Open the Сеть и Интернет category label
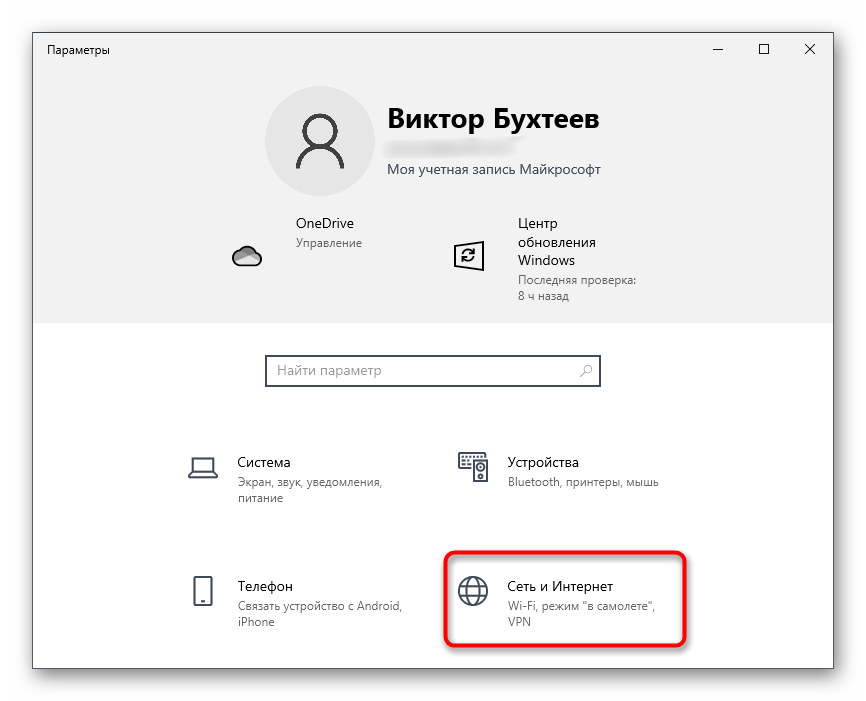Image resolution: width=866 pixels, height=701 pixels. pyautogui.click(x=560, y=587)
